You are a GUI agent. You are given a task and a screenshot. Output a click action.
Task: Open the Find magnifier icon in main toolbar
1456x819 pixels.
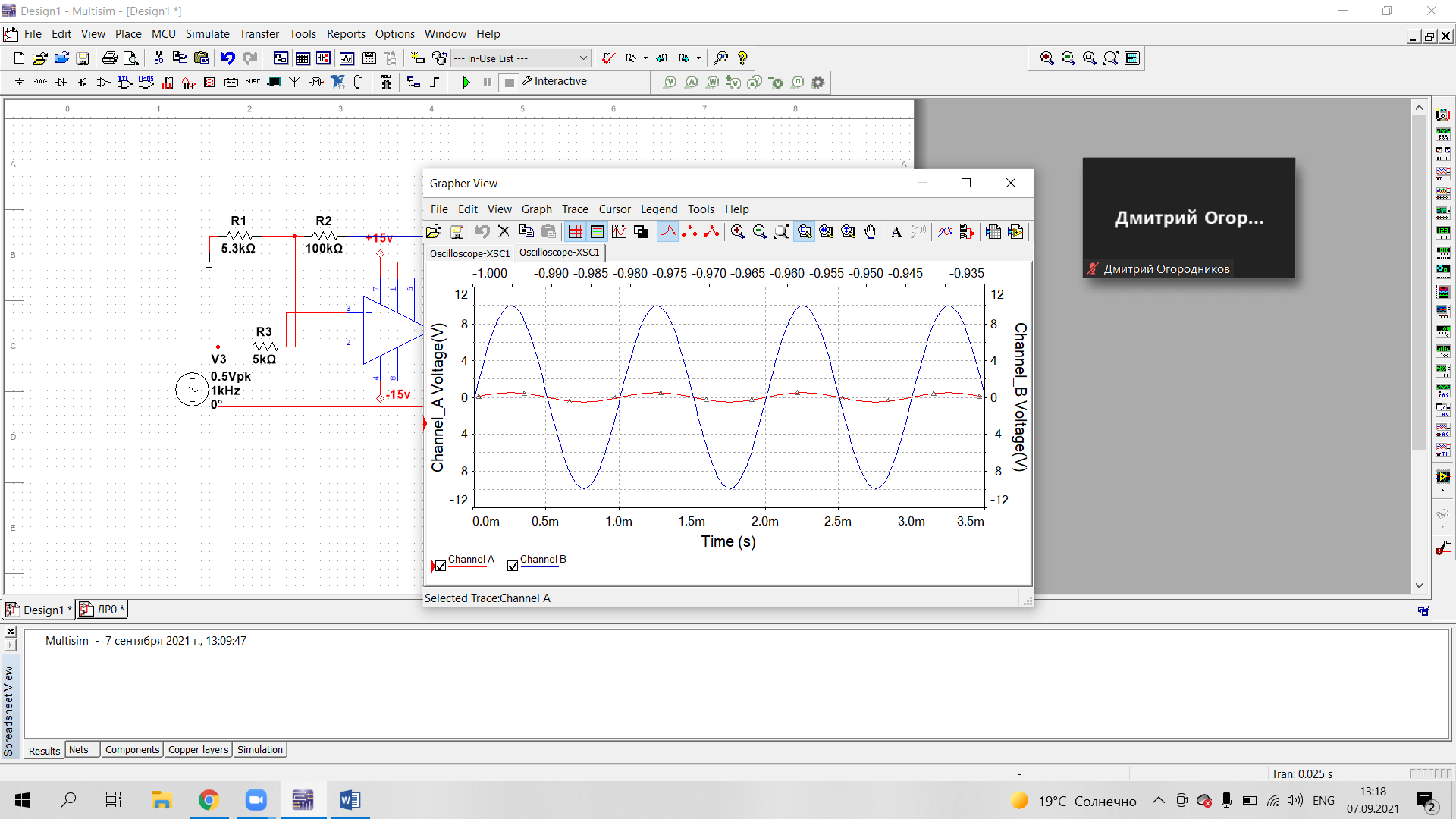click(x=721, y=58)
